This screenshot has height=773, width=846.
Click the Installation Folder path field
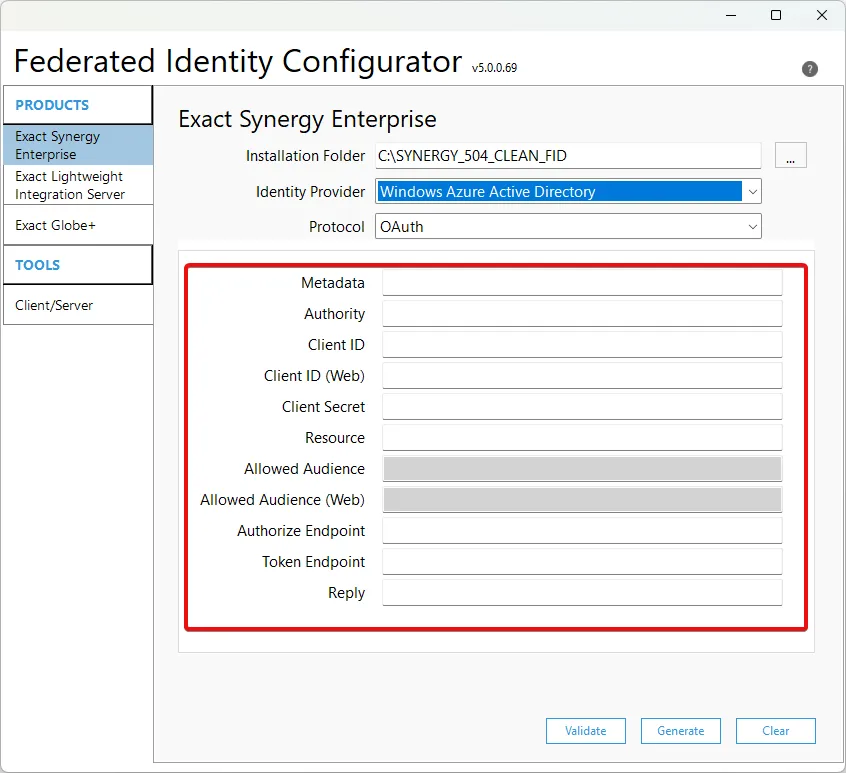(x=568, y=155)
